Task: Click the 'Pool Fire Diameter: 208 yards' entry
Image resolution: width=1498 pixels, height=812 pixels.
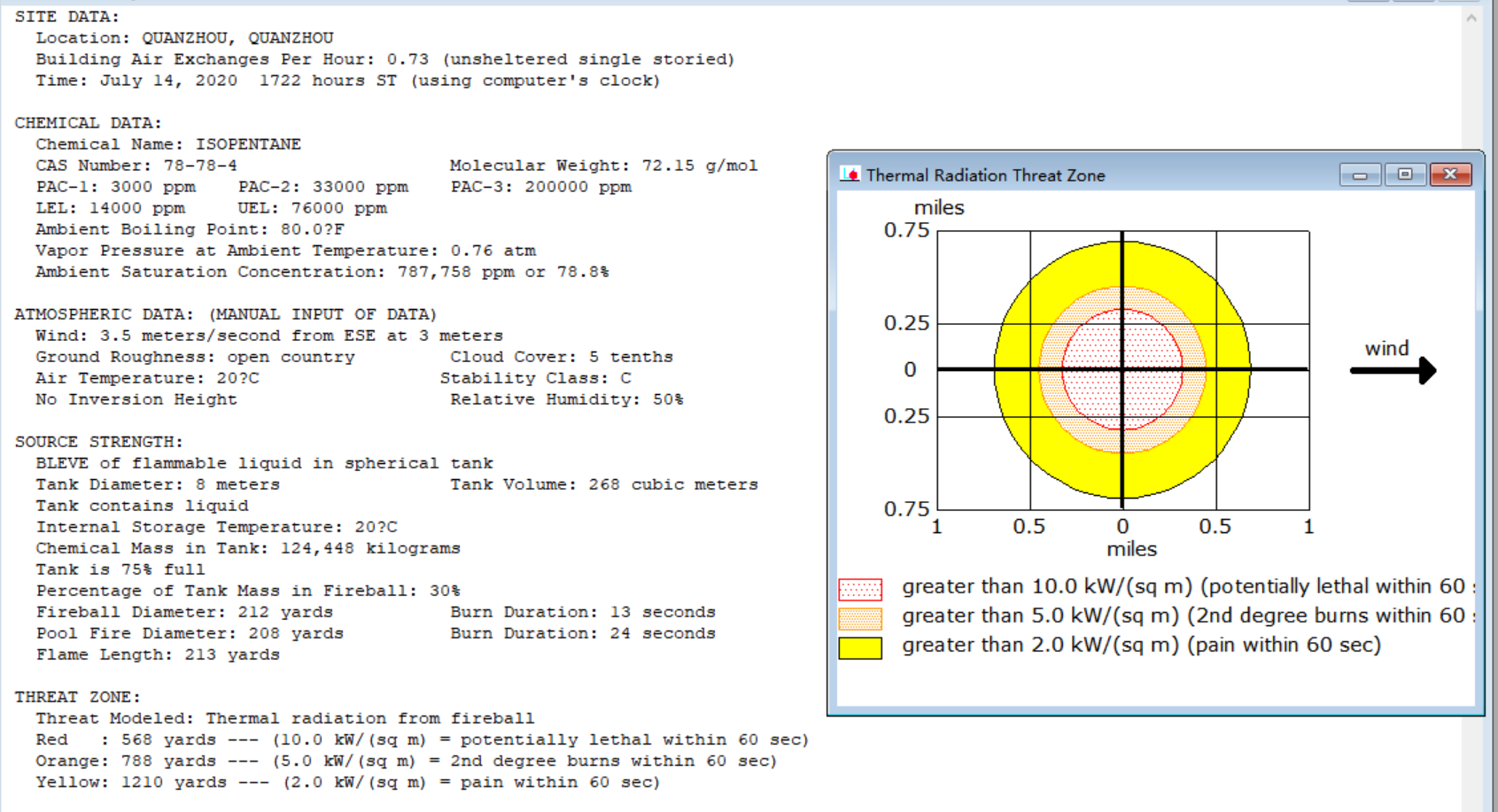Action: (x=190, y=633)
